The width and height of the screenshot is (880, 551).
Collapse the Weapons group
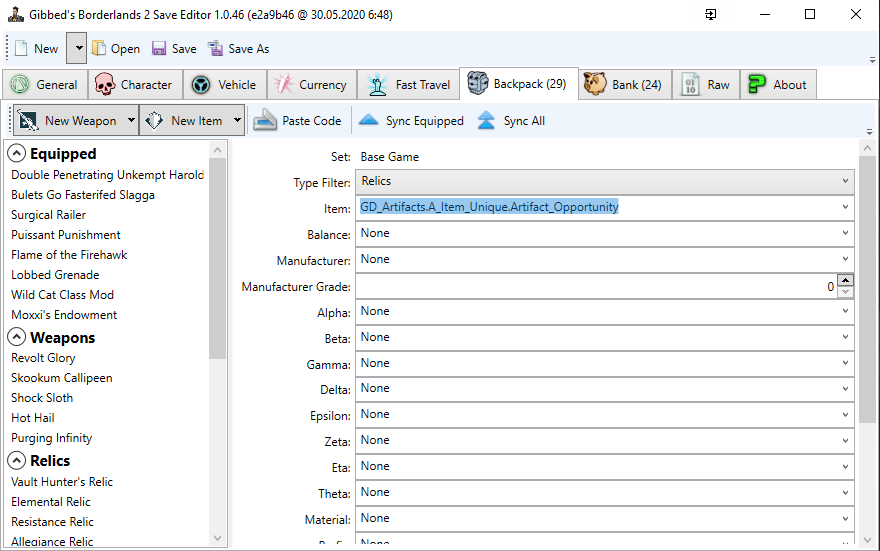point(17,338)
